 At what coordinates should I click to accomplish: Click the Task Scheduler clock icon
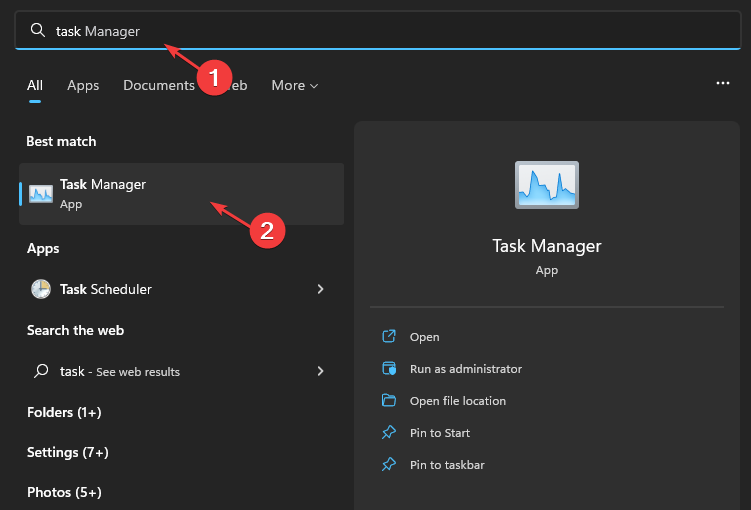41,289
